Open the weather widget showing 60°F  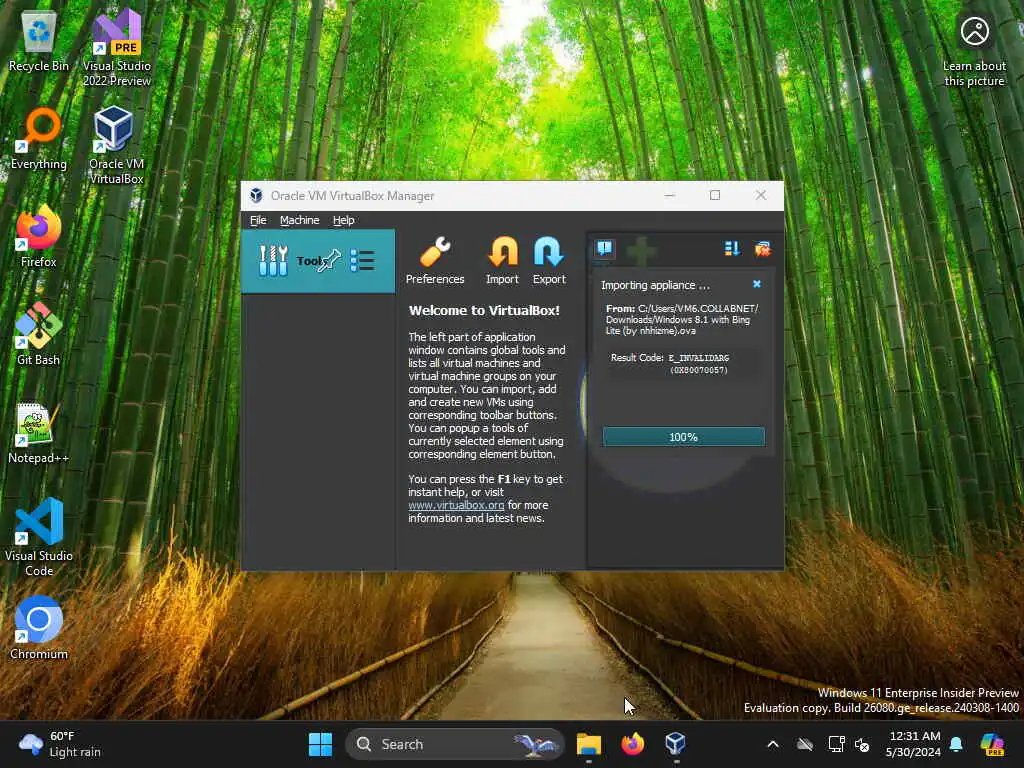click(x=60, y=744)
